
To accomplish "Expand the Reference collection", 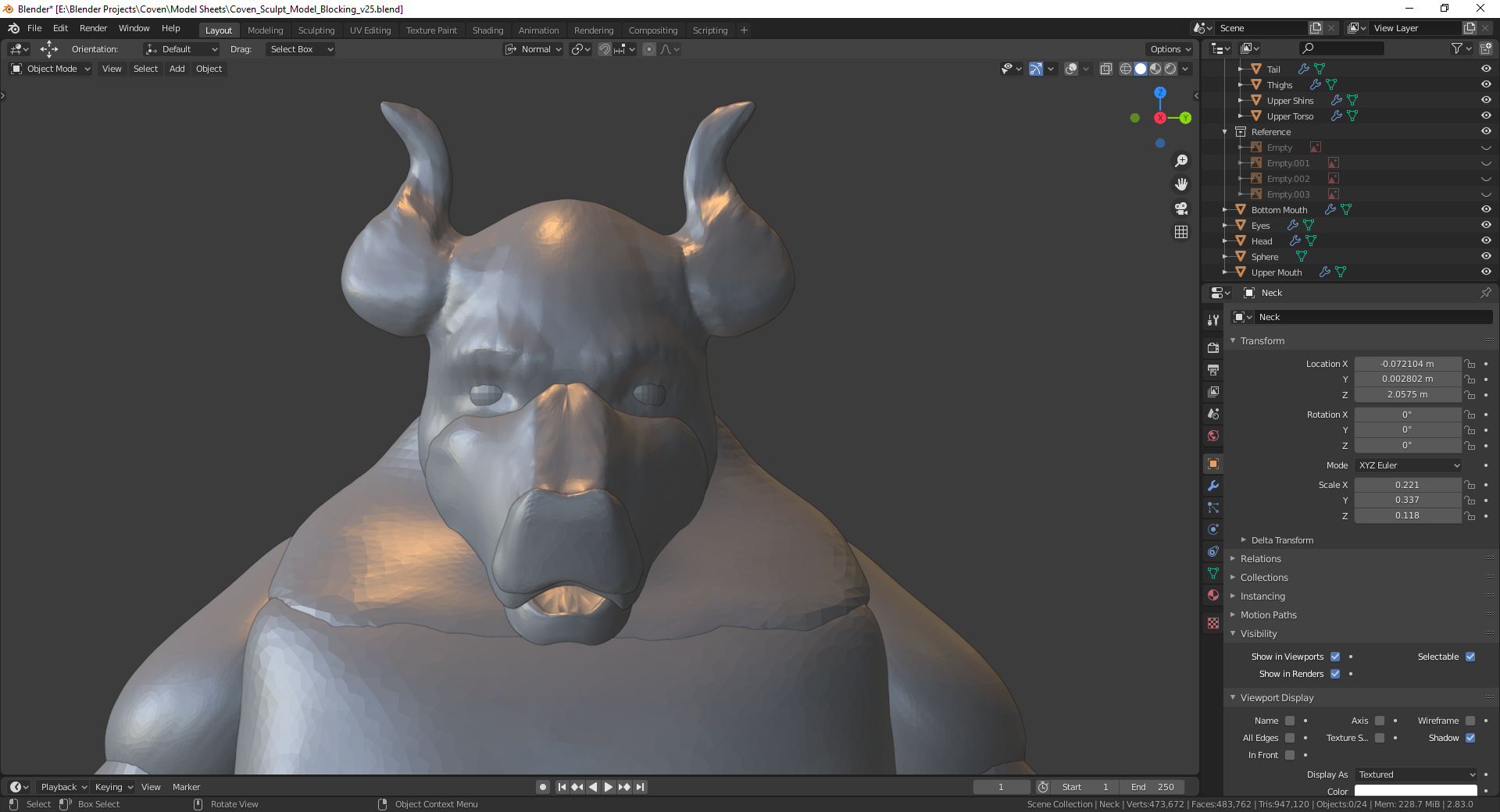I will point(1224,131).
